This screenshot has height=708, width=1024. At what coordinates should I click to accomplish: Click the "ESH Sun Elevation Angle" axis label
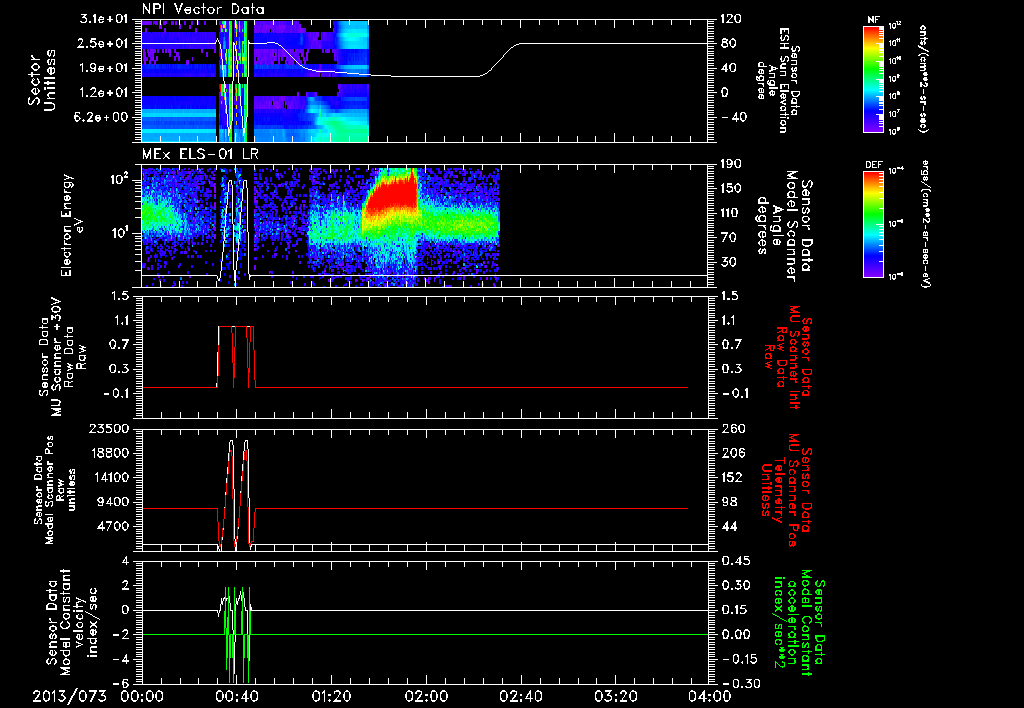coord(777,80)
